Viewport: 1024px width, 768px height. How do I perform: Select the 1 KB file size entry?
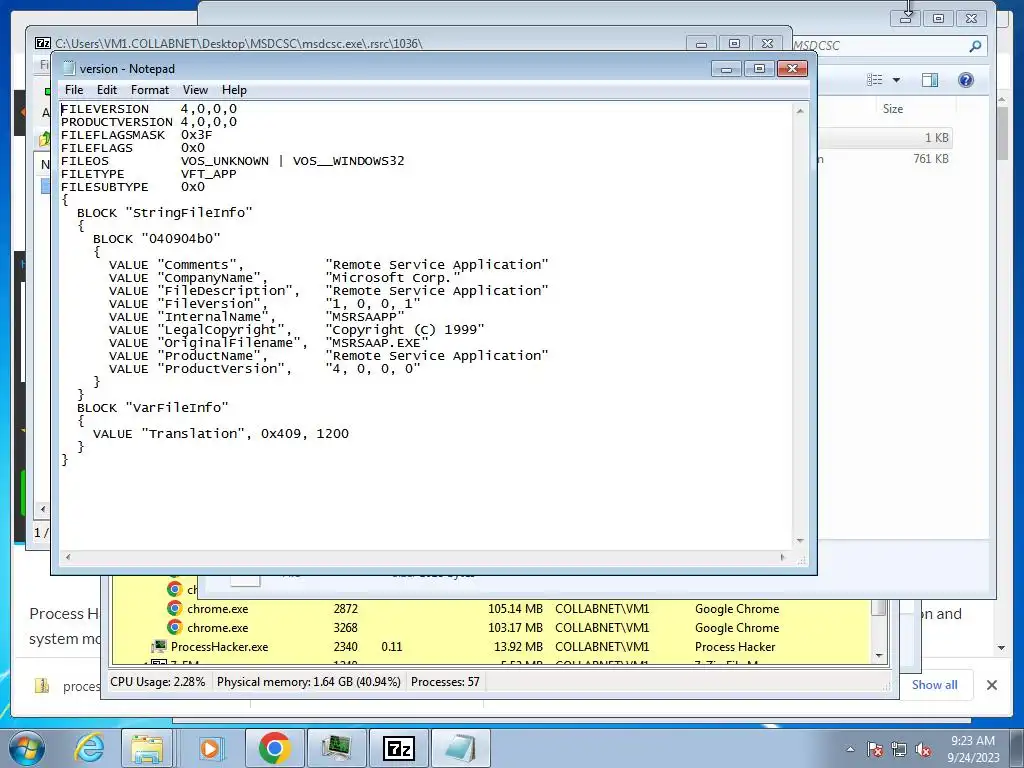[936, 138]
